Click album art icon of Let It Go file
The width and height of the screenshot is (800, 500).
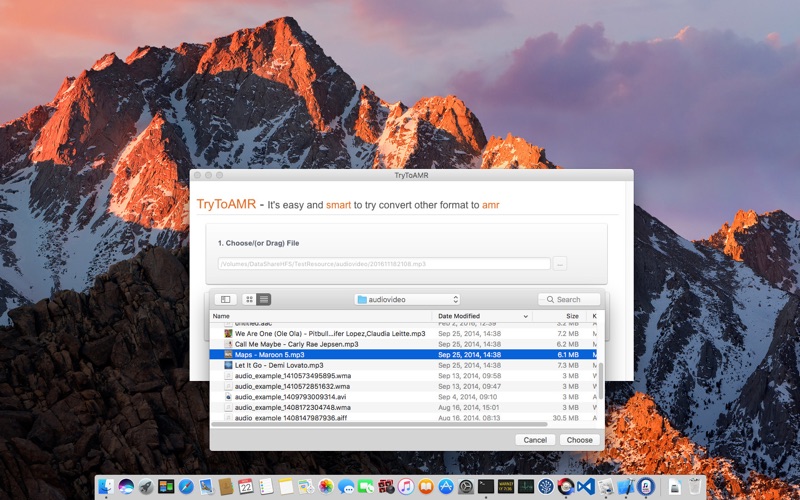click(x=229, y=365)
